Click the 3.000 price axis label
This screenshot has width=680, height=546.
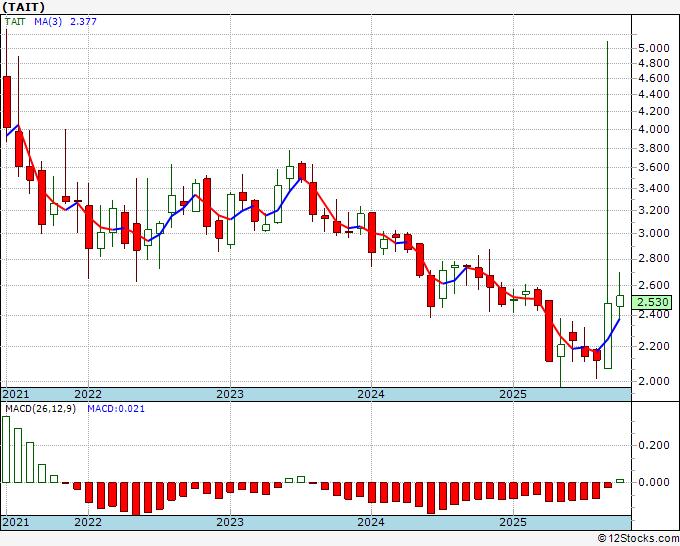pos(654,233)
